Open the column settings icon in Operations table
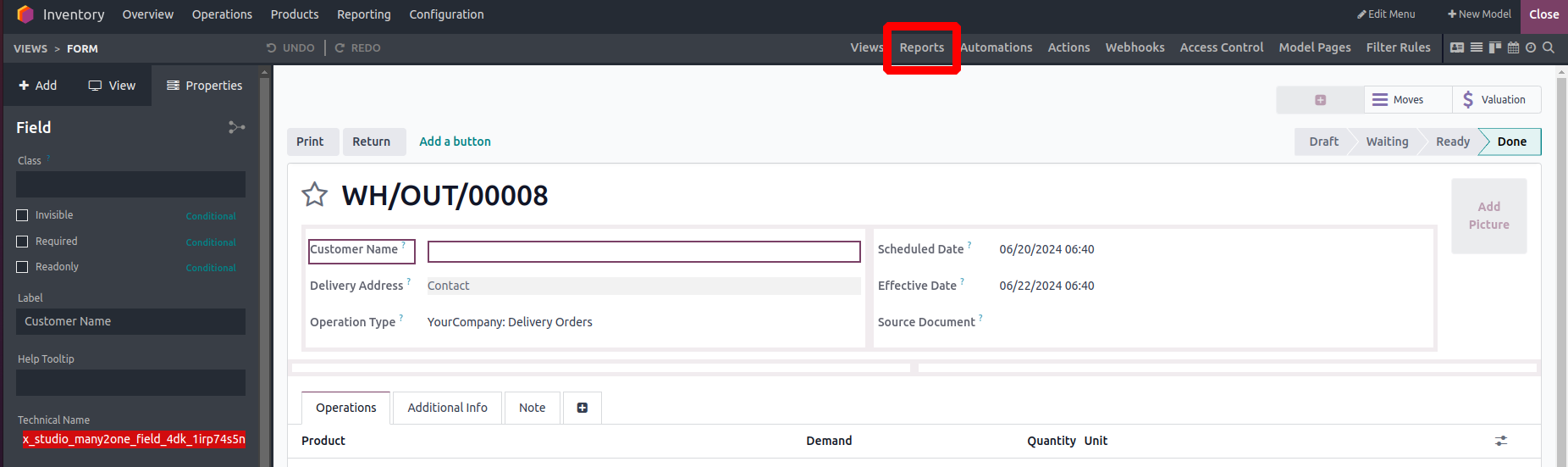Viewport: 1568px width, 467px height. (x=1501, y=441)
